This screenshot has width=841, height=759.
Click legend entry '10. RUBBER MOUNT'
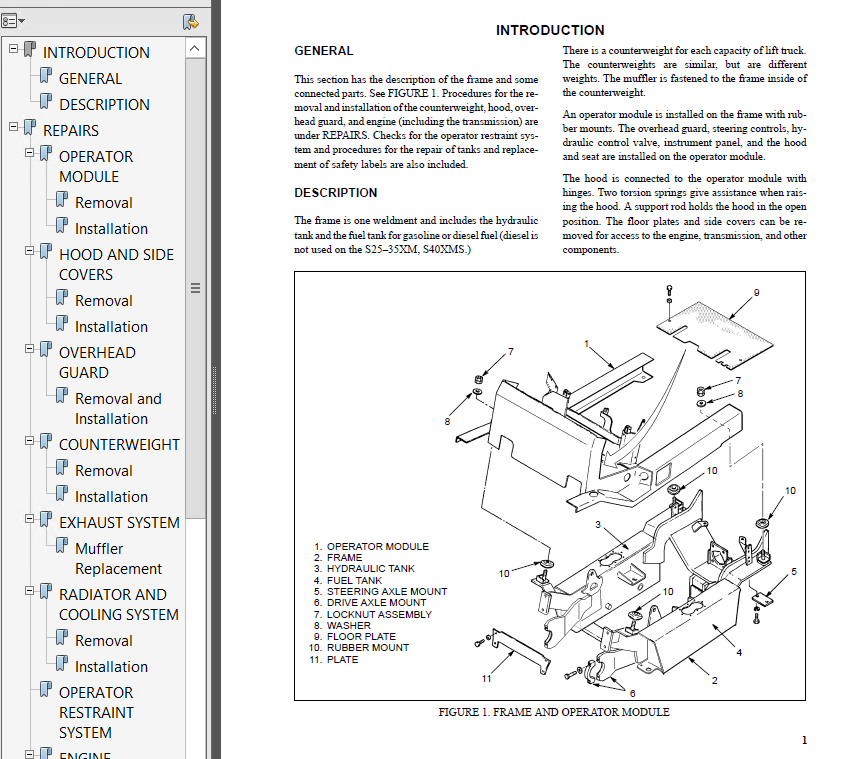click(358, 648)
